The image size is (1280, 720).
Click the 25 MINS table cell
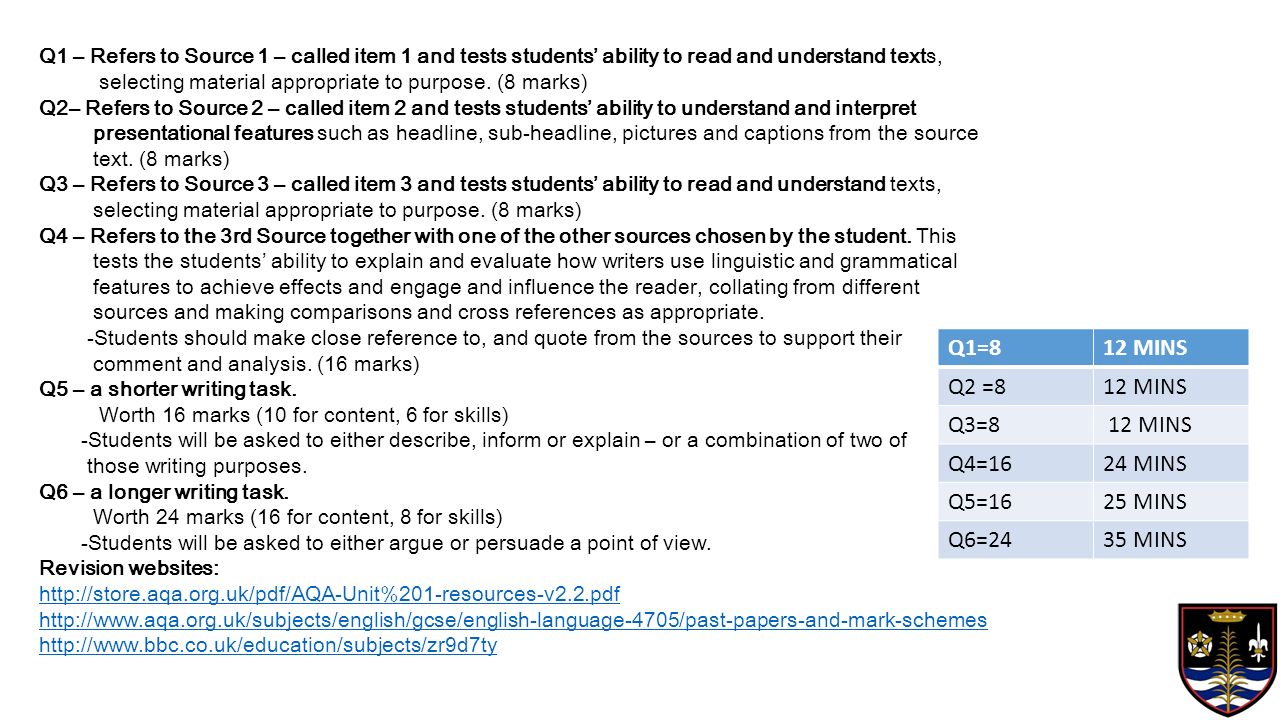(1171, 501)
